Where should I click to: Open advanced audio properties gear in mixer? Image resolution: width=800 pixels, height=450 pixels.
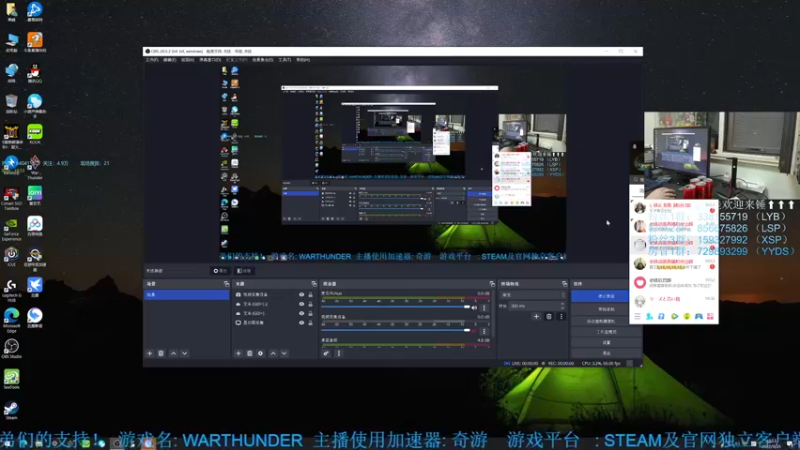click(x=326, y=353)
